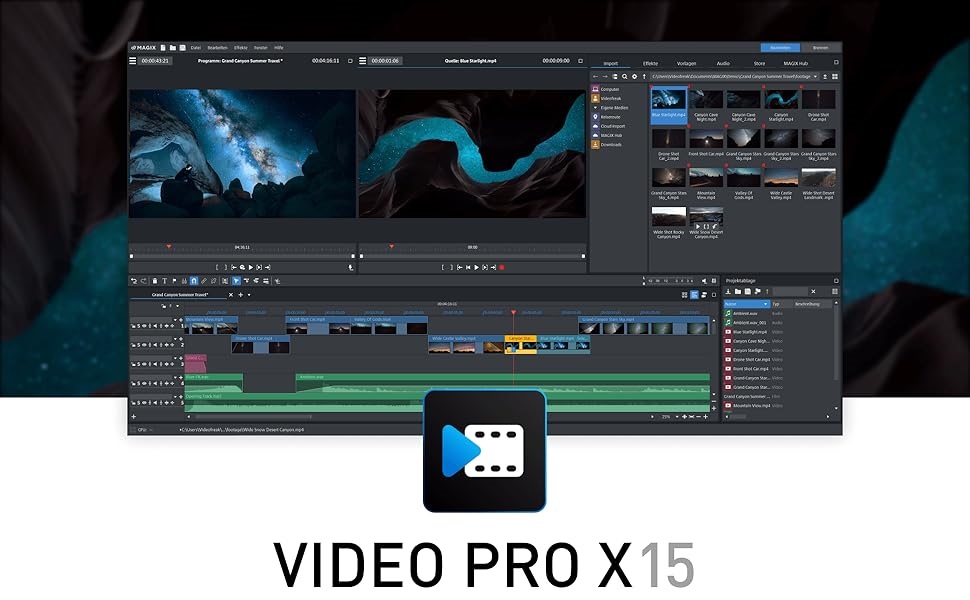Click the program monitor playhead marker
Viewport: 970px width, 600px height.
168,246
